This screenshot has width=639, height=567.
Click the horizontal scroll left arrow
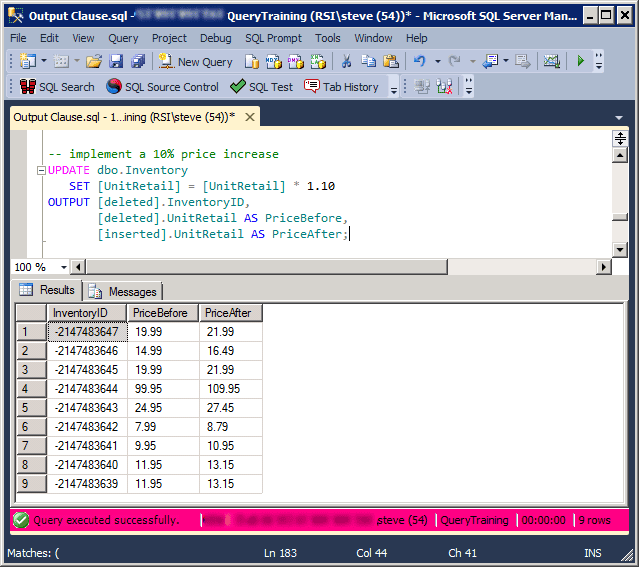[x=78, y=267]
